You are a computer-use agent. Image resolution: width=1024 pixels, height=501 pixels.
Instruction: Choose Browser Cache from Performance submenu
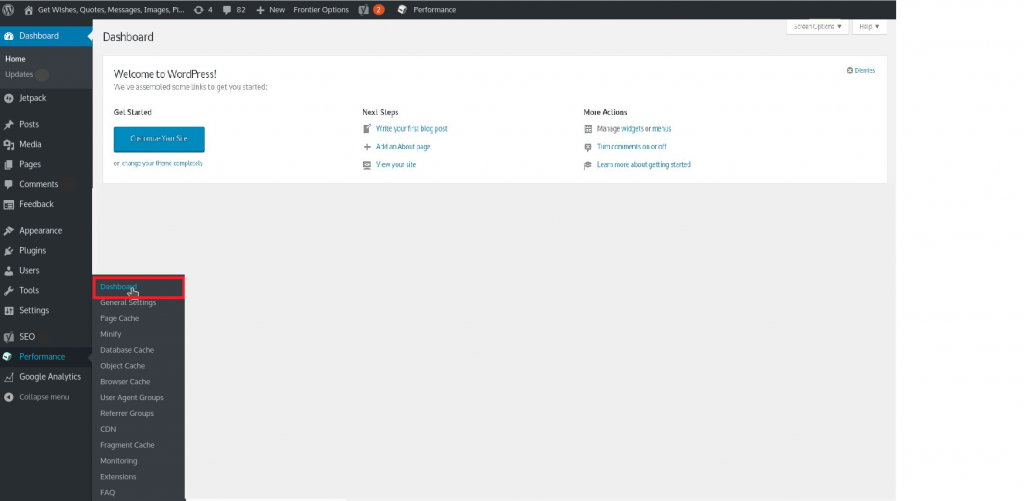click(125, 381)
